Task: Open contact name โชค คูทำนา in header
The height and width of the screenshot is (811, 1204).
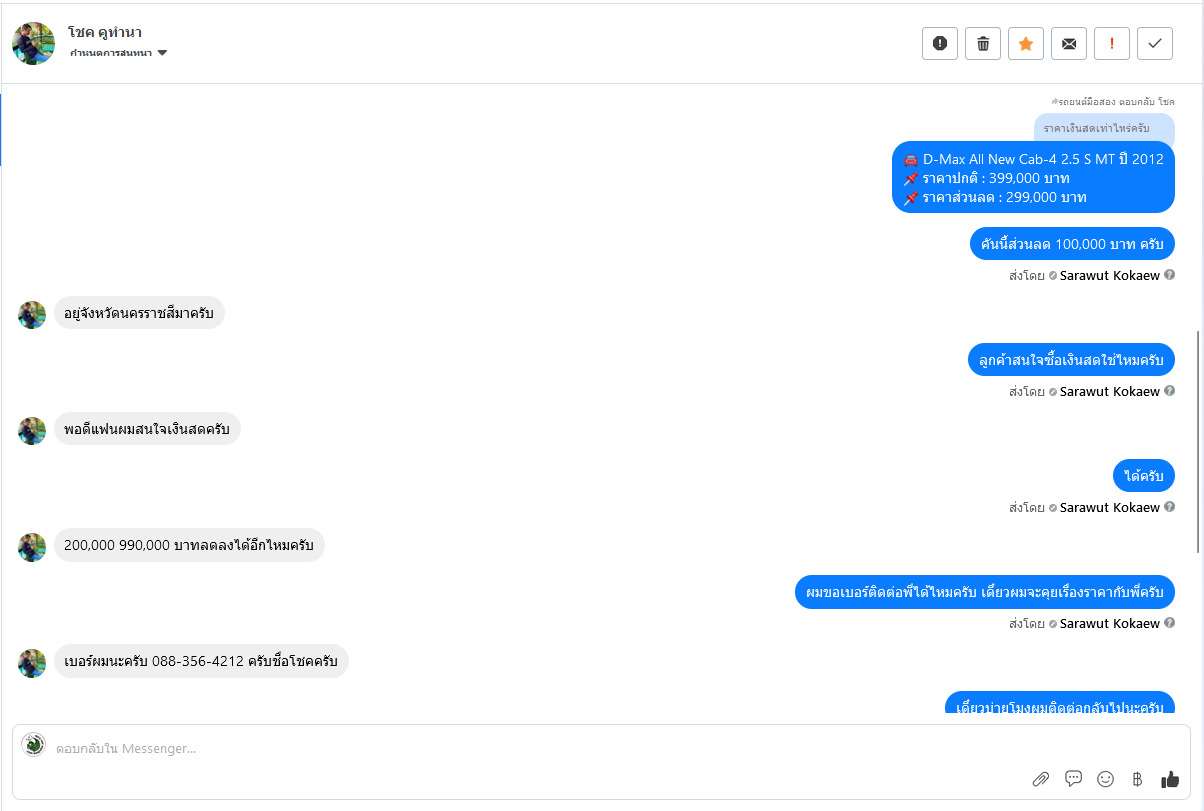Action: (105, 32)
